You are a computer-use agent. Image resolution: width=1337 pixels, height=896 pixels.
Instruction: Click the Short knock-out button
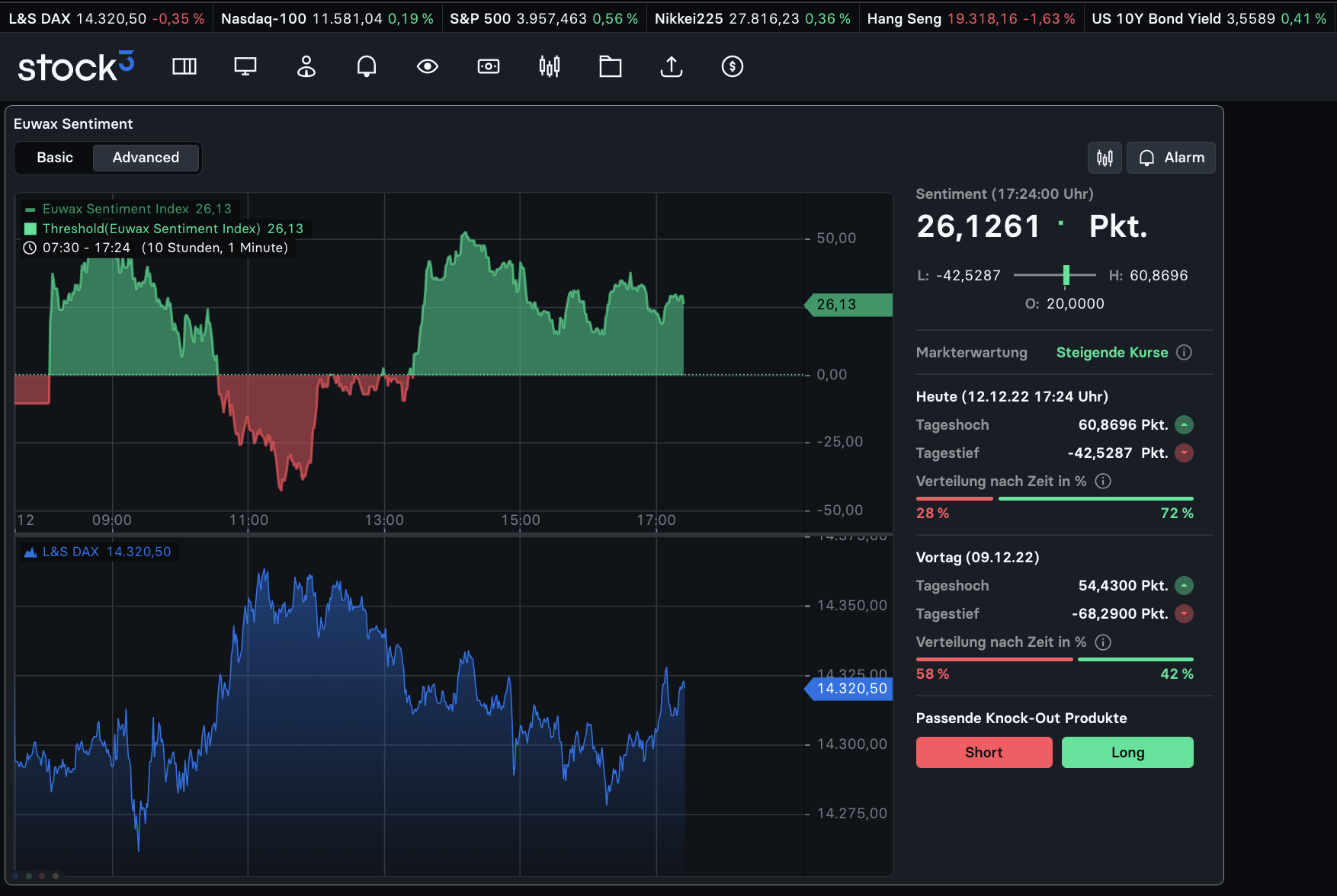(x=984, y=752)
